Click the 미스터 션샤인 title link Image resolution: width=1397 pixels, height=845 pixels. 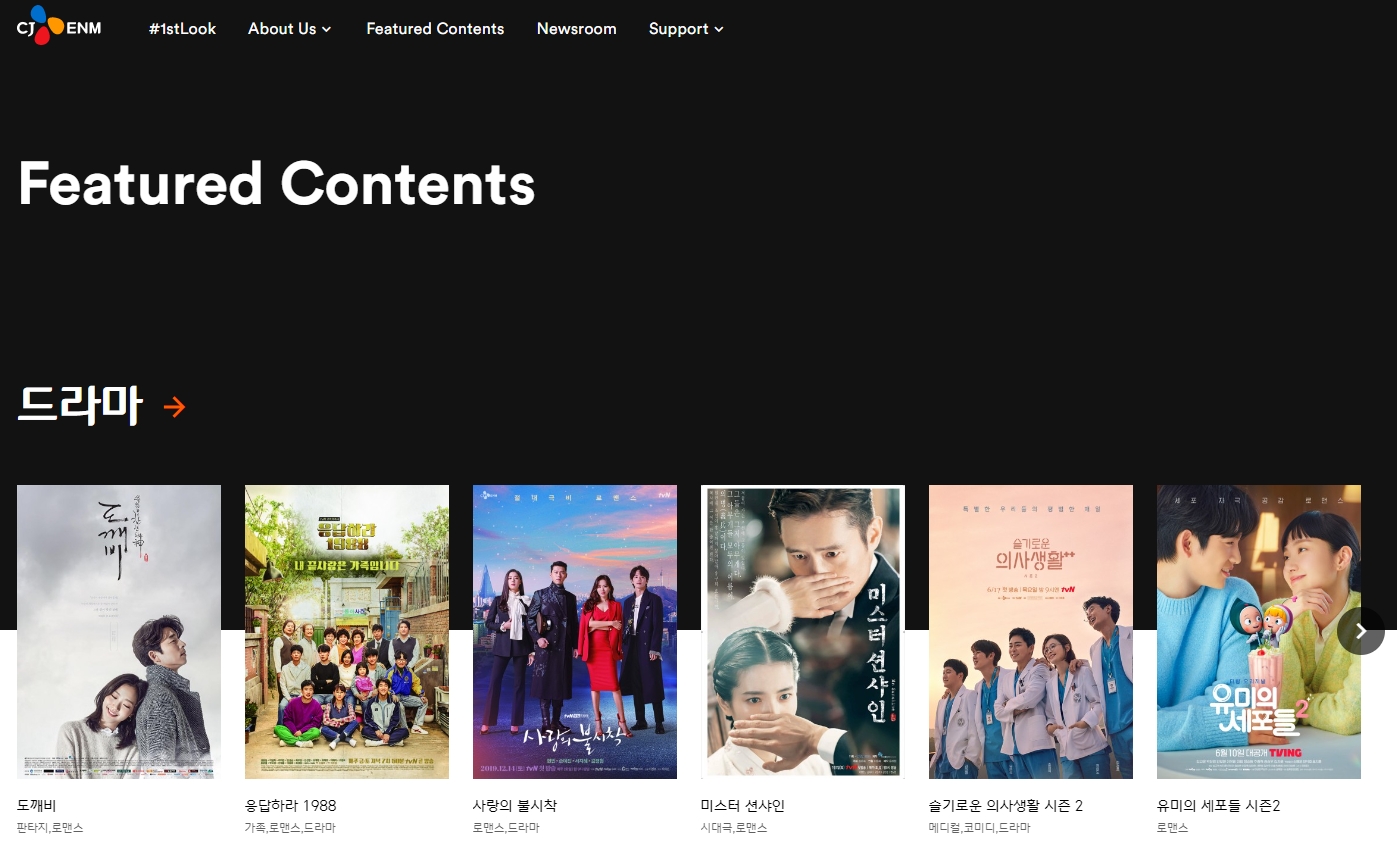point(743,806)
